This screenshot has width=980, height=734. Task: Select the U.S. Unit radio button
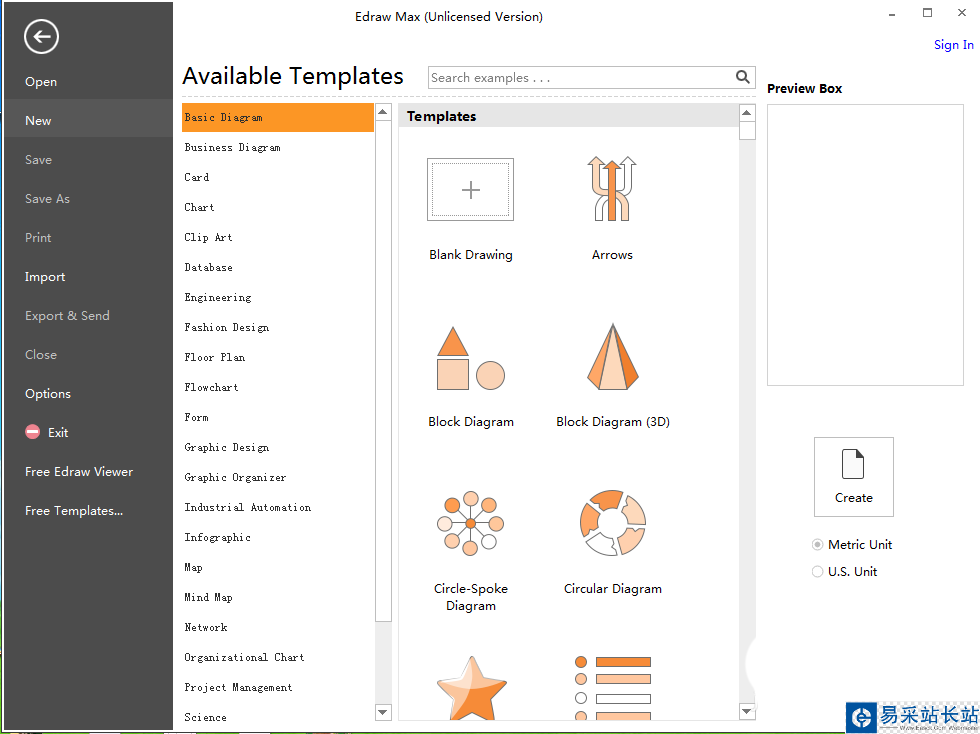point(817,571)
